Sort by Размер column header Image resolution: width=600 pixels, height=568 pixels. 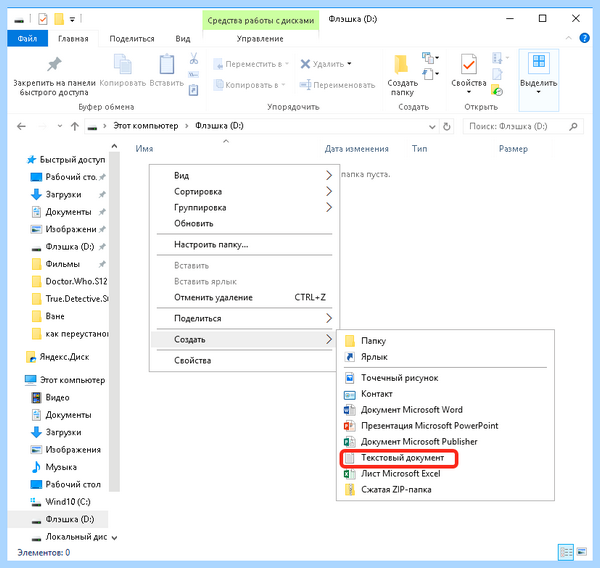(x=513, y=149)
